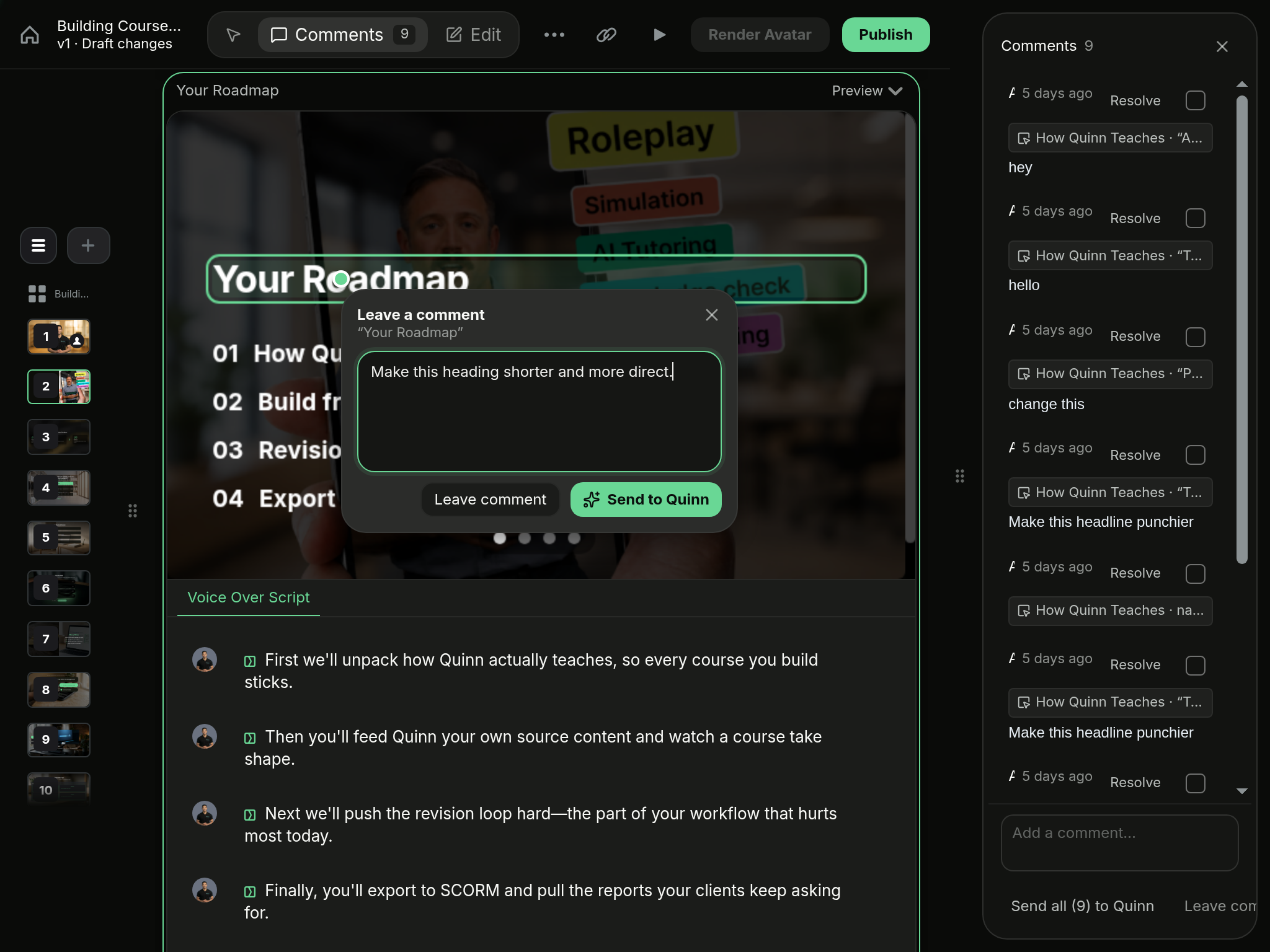Screen dimensions: 1270x952
Task: Open the Voice Over Script tab
Action: 249,597
